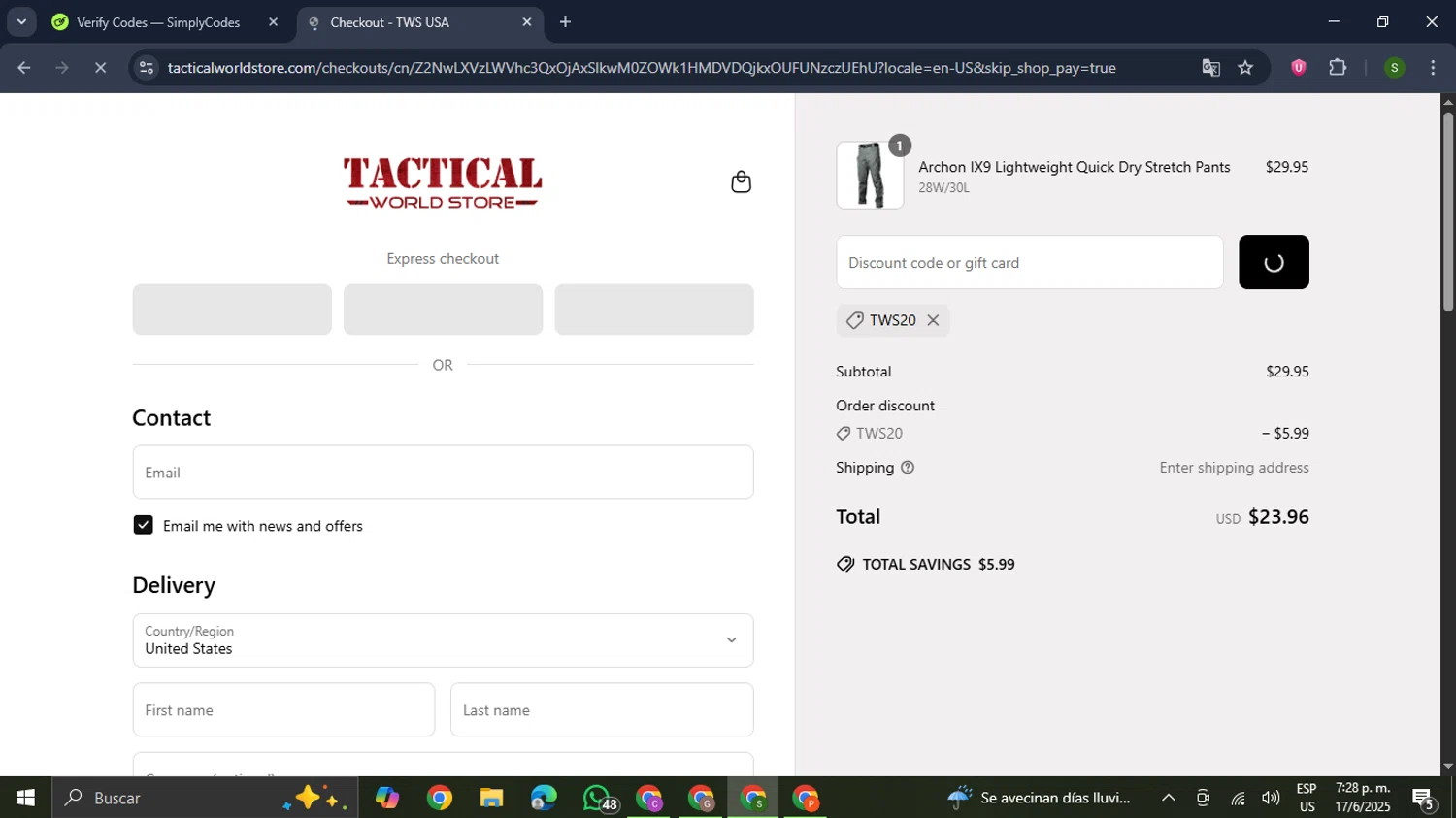Click the first express checkout button

click(232, 310)
